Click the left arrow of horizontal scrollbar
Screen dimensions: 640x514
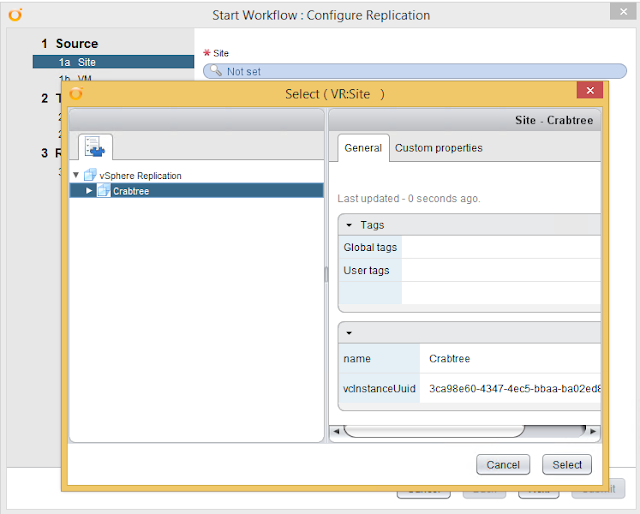[x=336, y=431]
